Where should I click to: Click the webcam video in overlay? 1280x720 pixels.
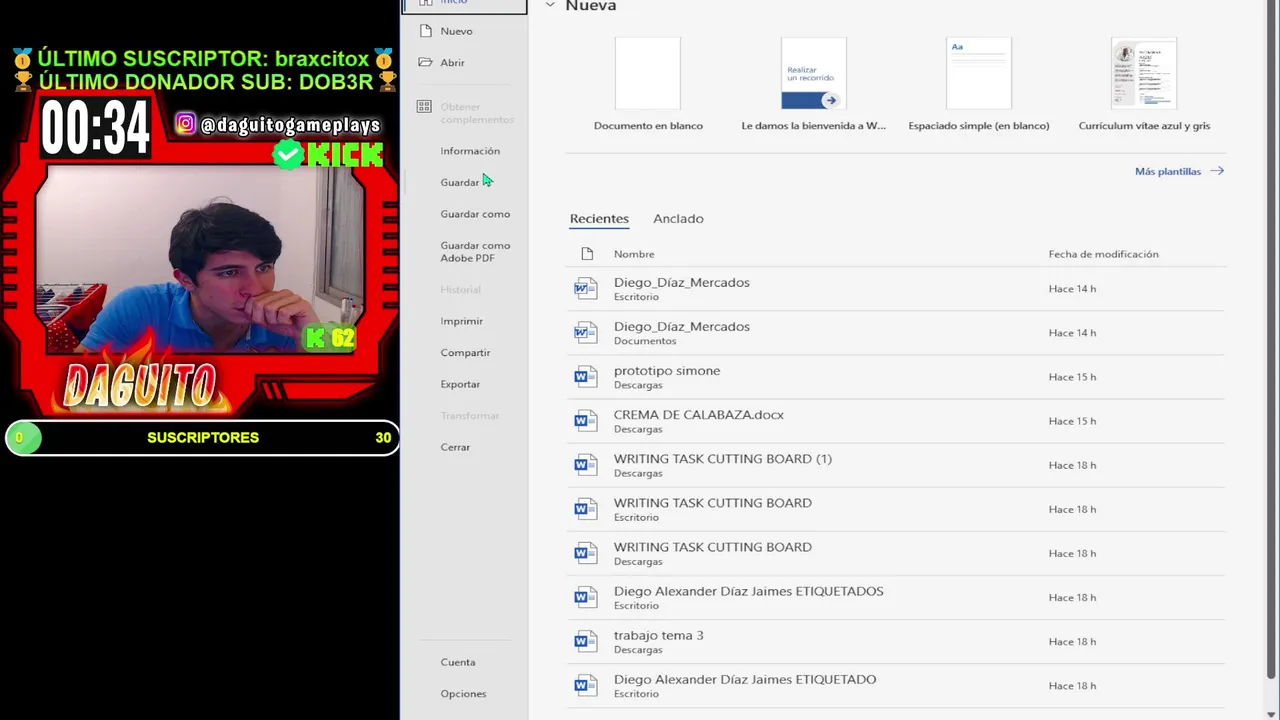click(x=200, y=260)
